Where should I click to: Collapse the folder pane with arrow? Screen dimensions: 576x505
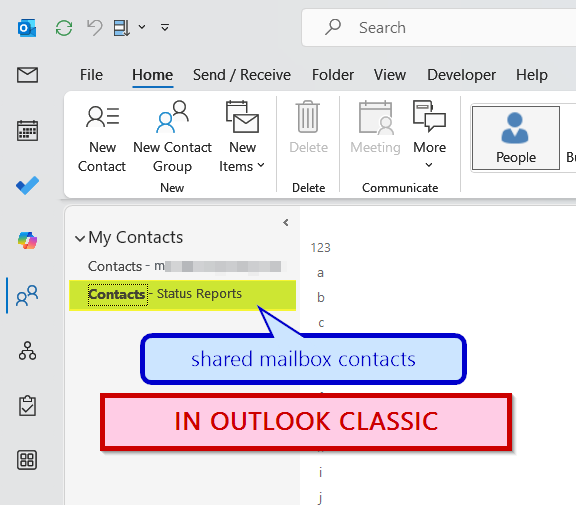pos(286,223)
